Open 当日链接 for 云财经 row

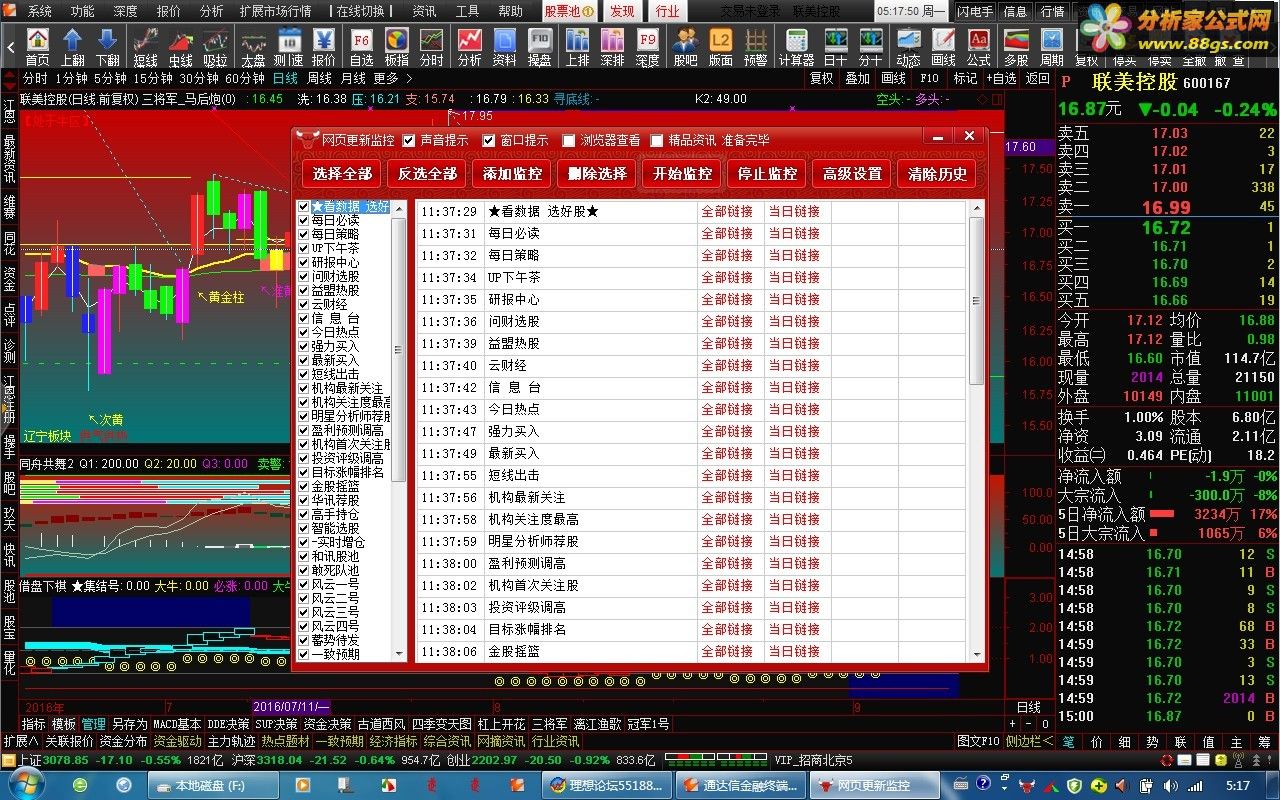pos(794,365)
